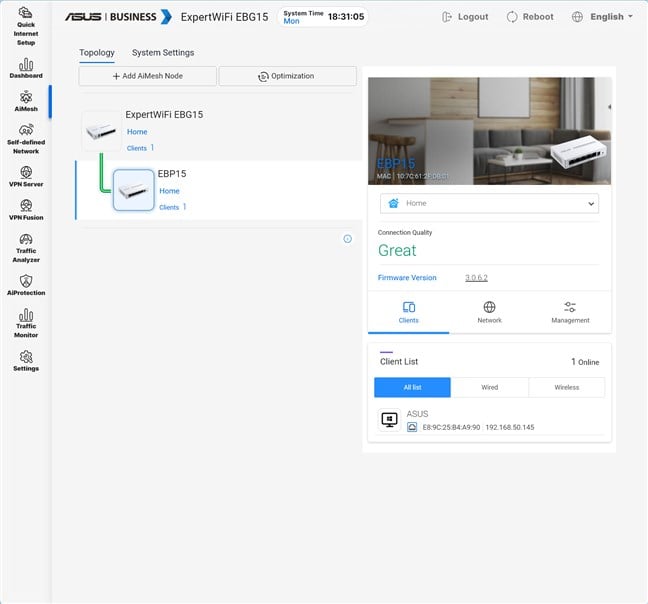Click the Firmware Version label

click(407, 278)
